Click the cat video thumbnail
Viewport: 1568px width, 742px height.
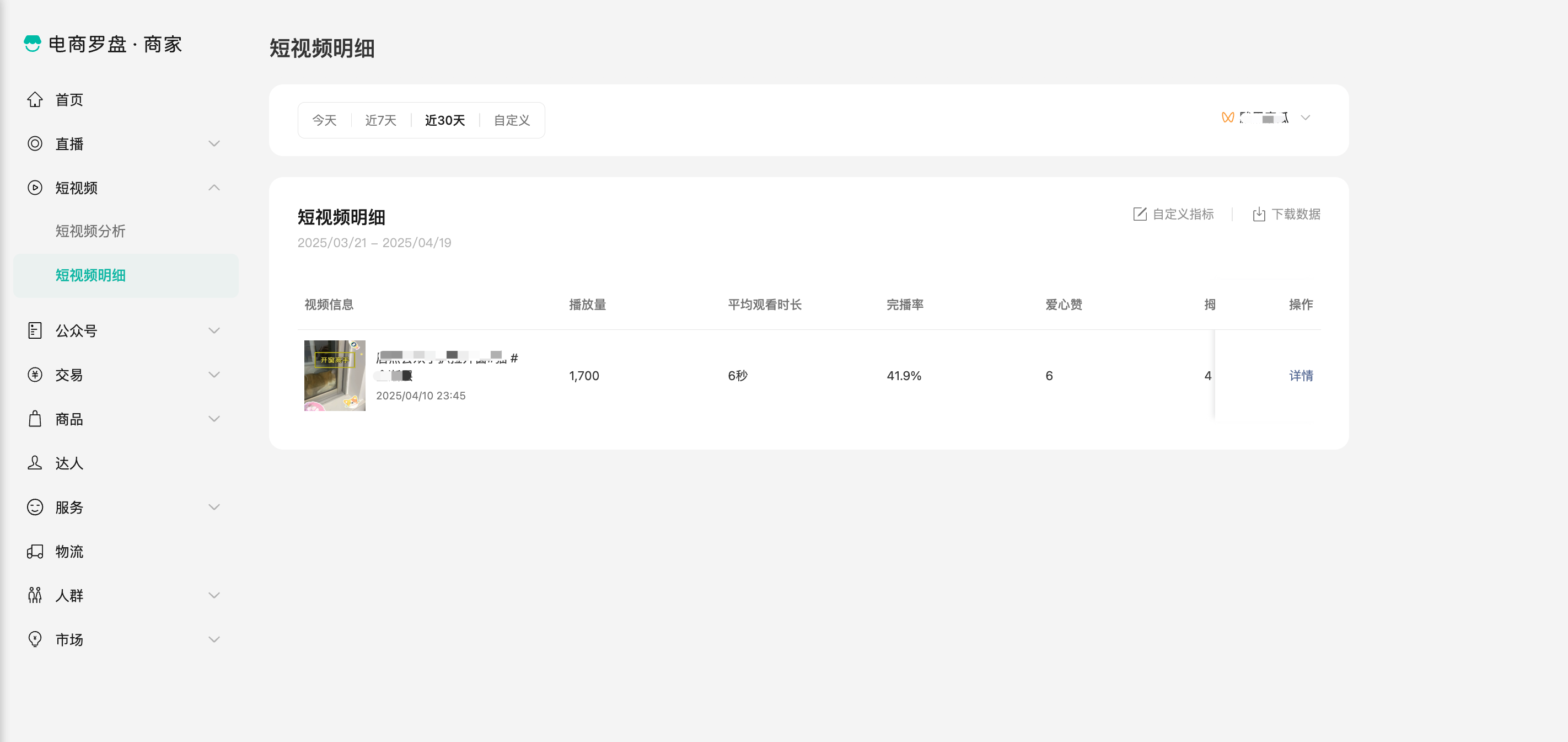(x=335, y=375)
